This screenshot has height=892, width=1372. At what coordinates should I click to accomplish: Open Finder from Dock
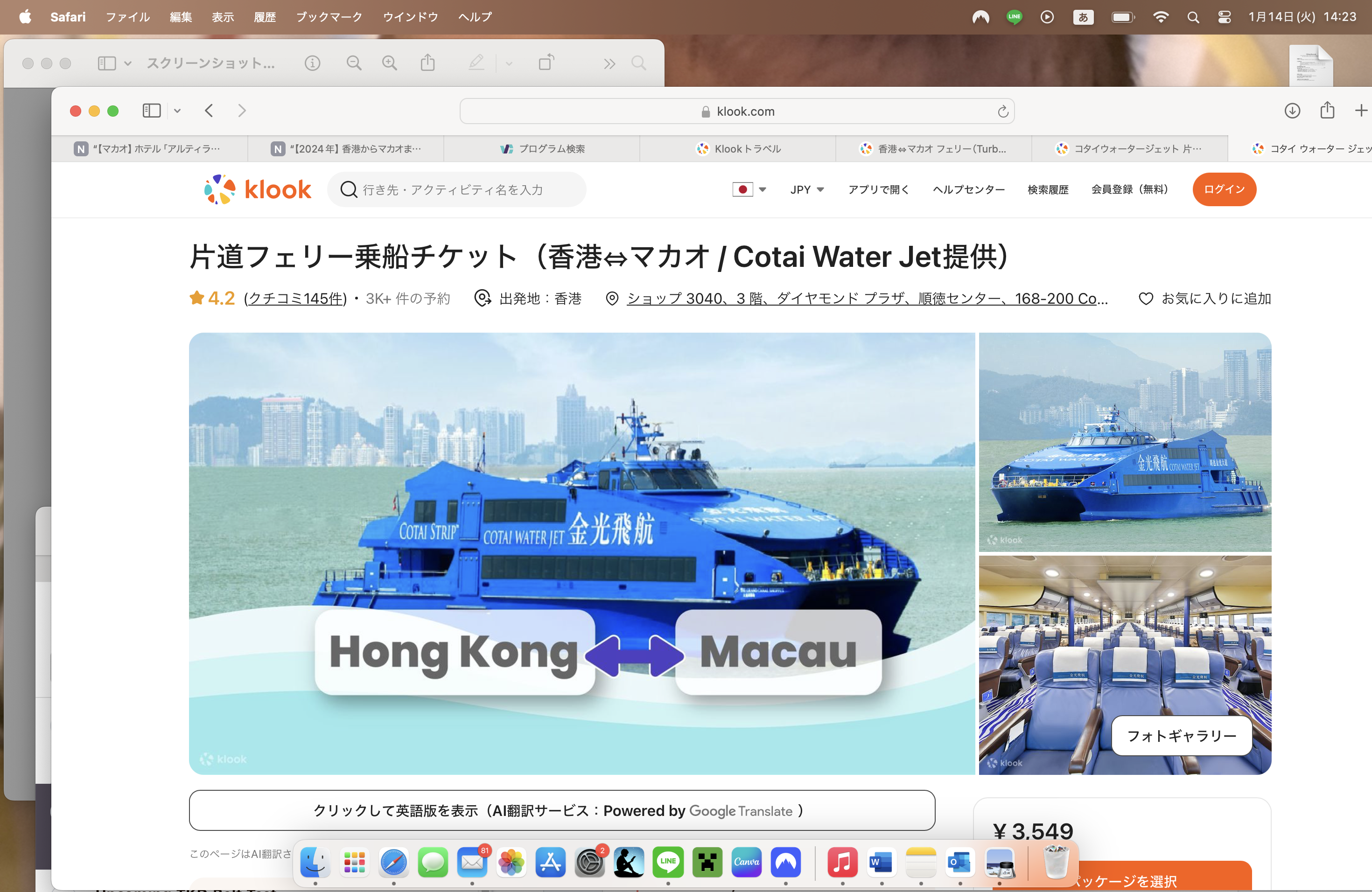315,862
